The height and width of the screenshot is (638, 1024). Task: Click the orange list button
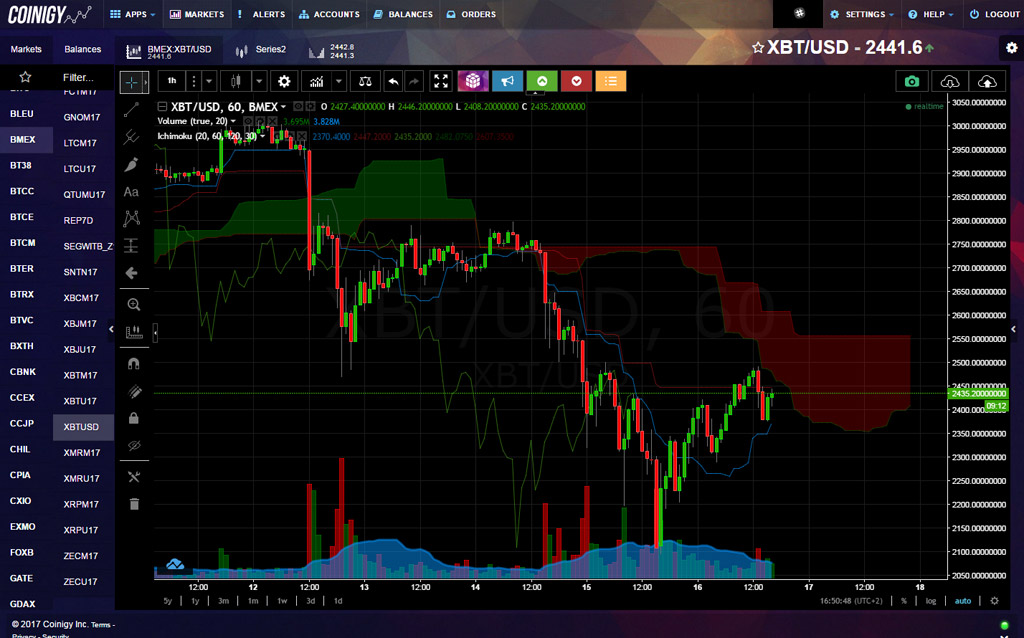(x=611, y=81)
